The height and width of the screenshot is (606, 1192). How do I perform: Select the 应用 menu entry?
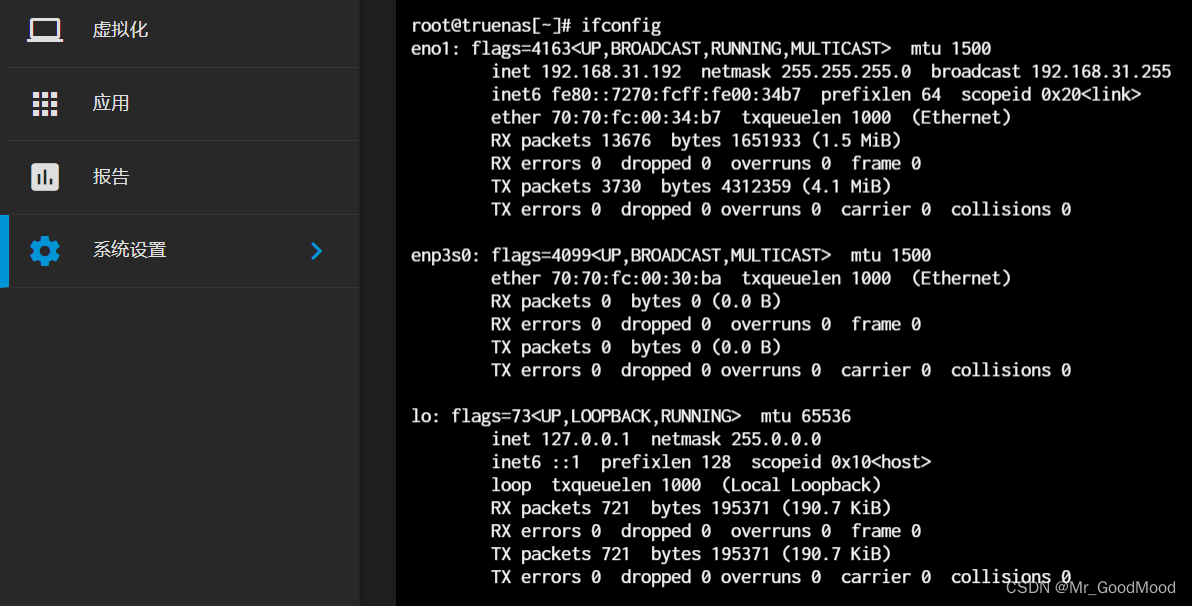[x=111, y=104]
